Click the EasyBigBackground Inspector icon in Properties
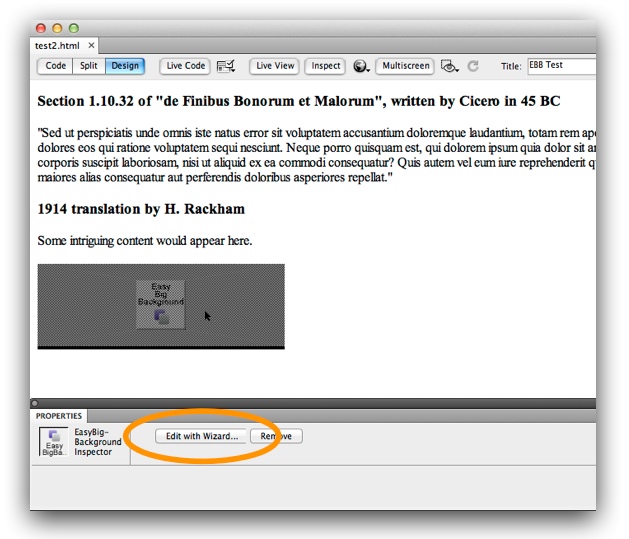This screenshot has height=539, width=629. pos(53,442)
